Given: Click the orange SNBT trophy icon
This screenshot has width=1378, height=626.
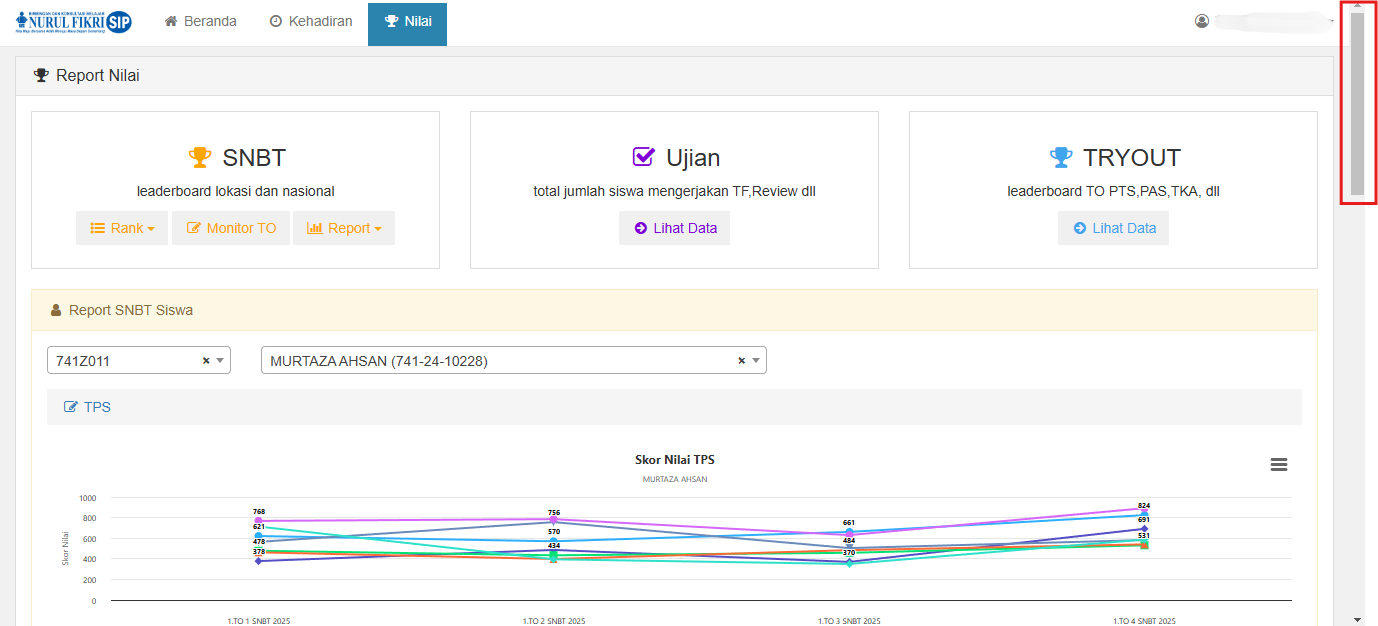Looking at the screenshot, I should pos(200,158).
